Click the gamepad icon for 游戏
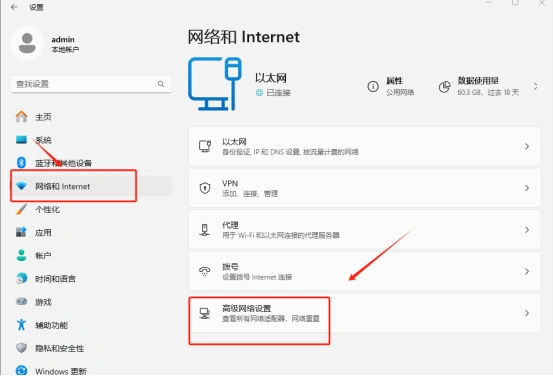 [x=22, y=302]
